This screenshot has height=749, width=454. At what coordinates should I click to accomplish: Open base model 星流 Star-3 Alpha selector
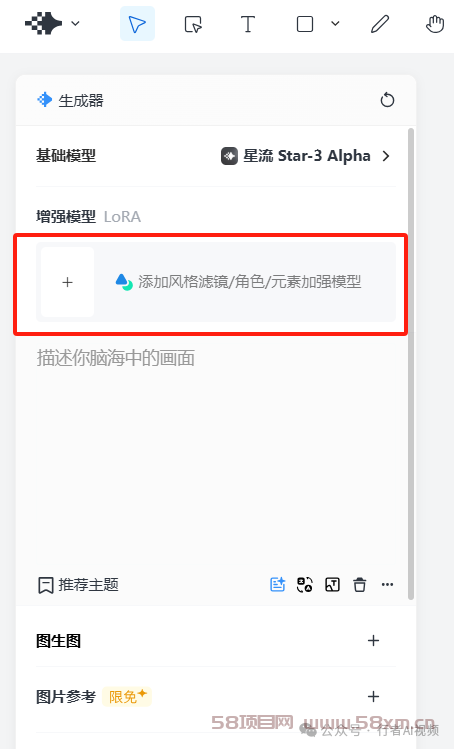coord(306,156)
